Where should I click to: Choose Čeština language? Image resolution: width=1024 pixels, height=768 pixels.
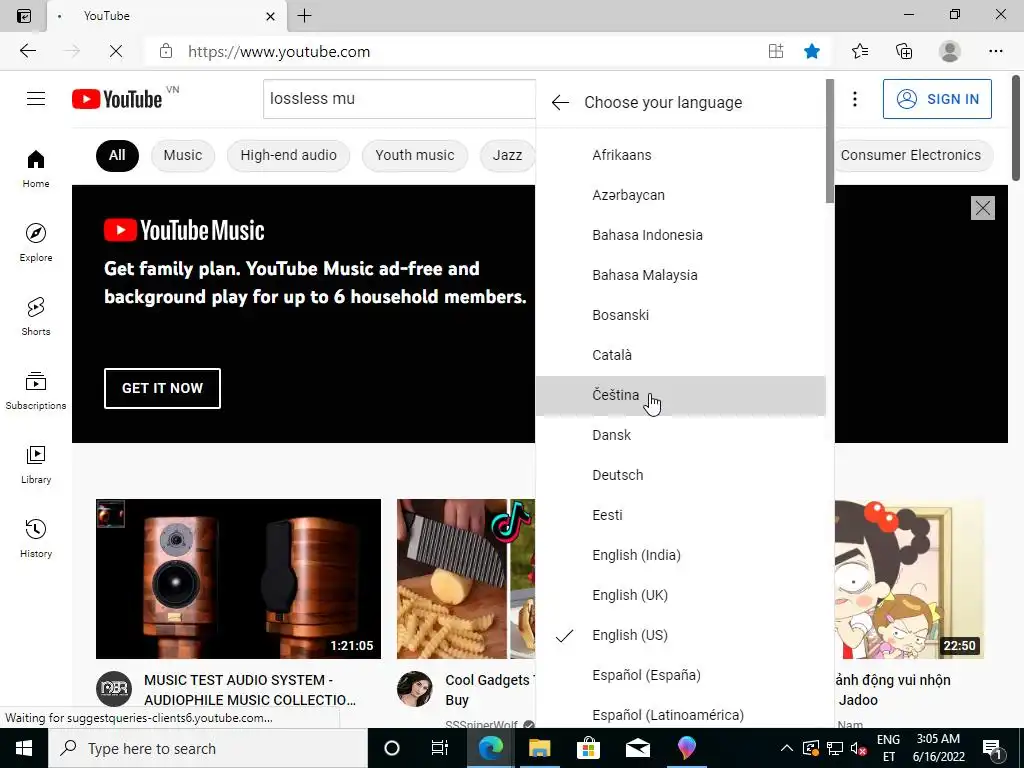click(680, 395)
